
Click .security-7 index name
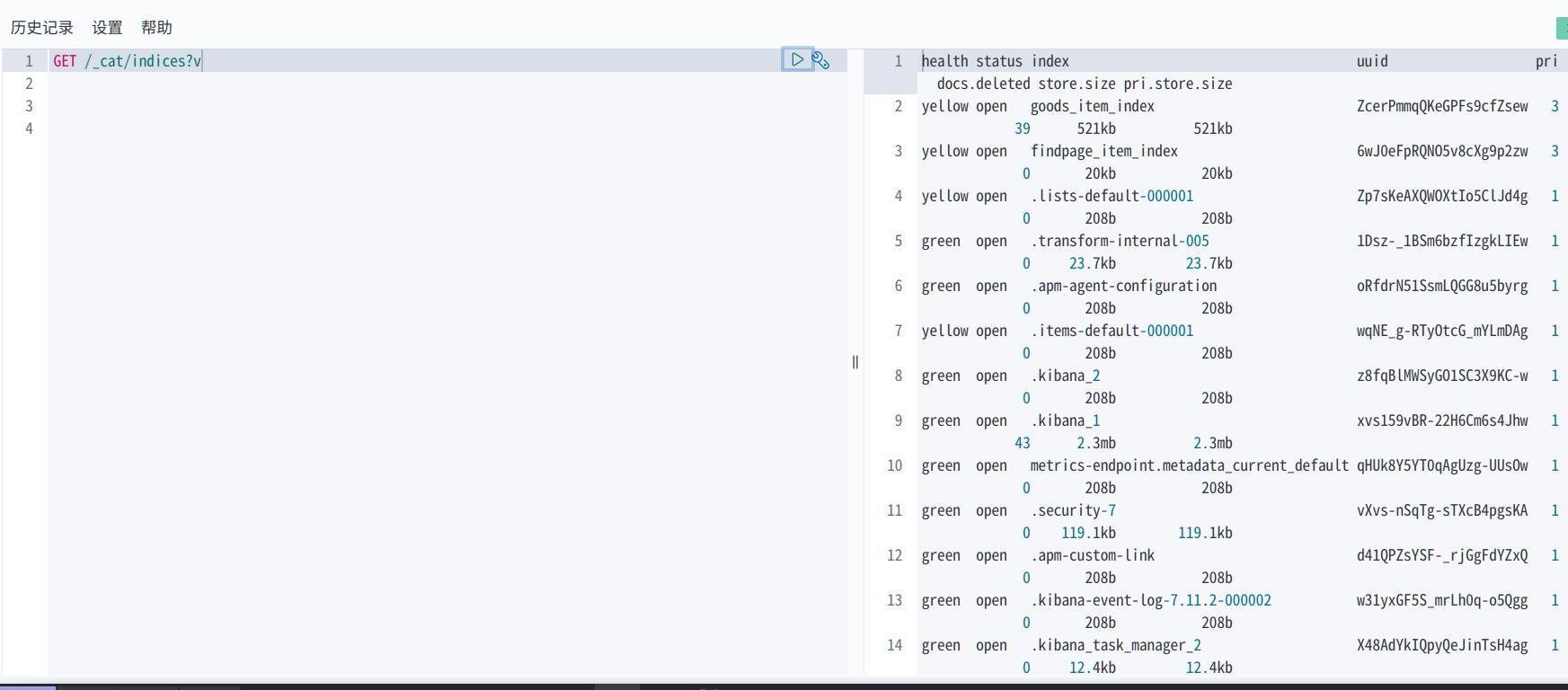pos(1073,510)
